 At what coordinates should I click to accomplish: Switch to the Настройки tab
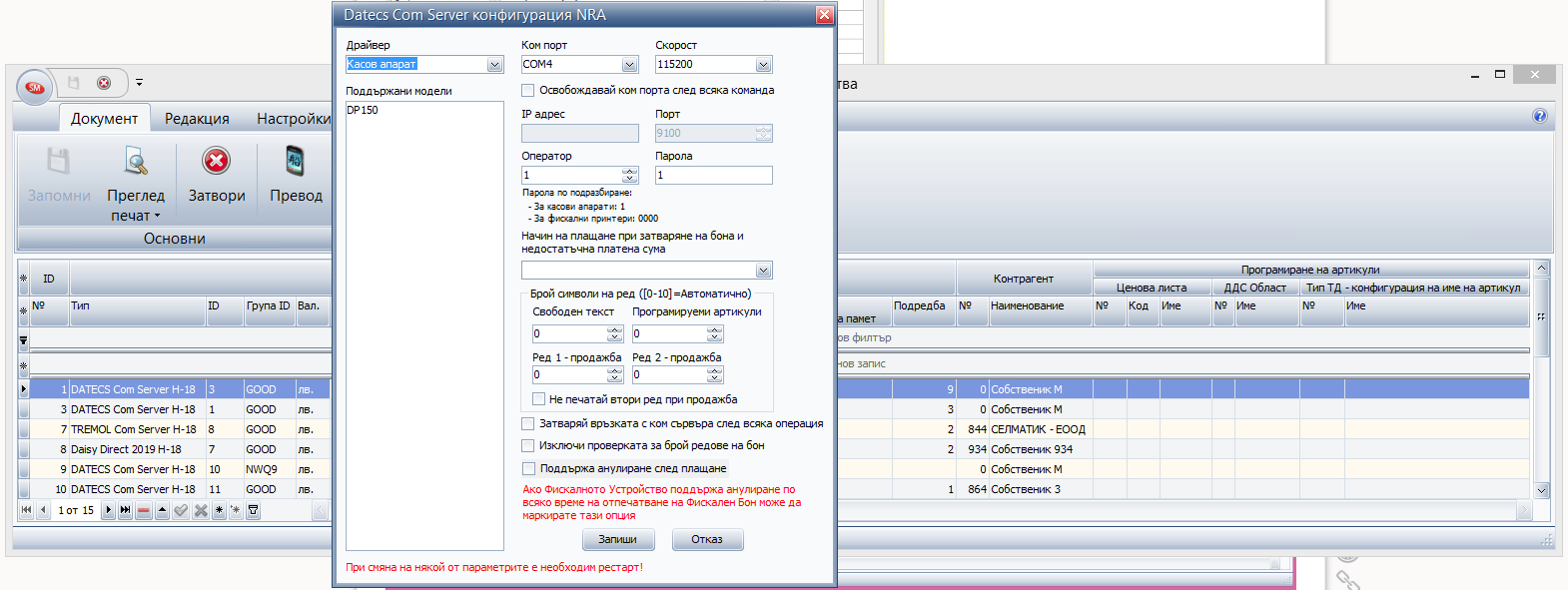point(293,118)
